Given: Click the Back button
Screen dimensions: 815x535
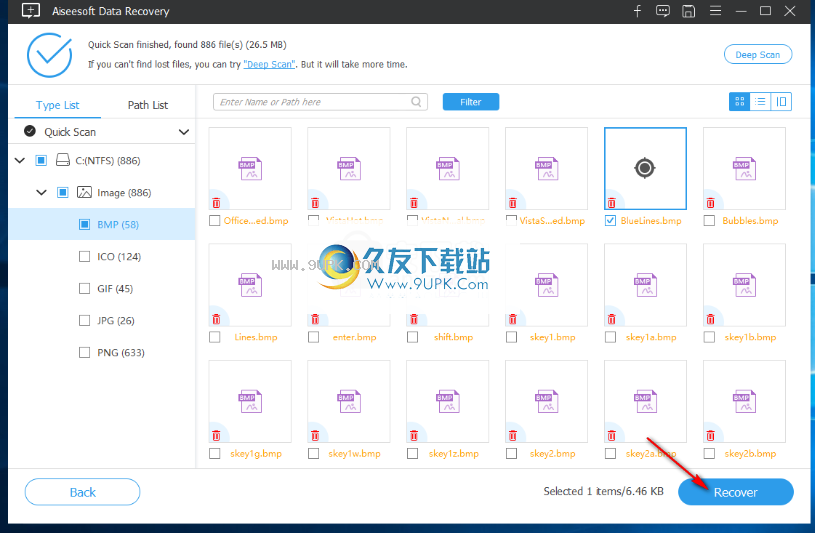Looking at the screenshot, I should coord(82,492).
